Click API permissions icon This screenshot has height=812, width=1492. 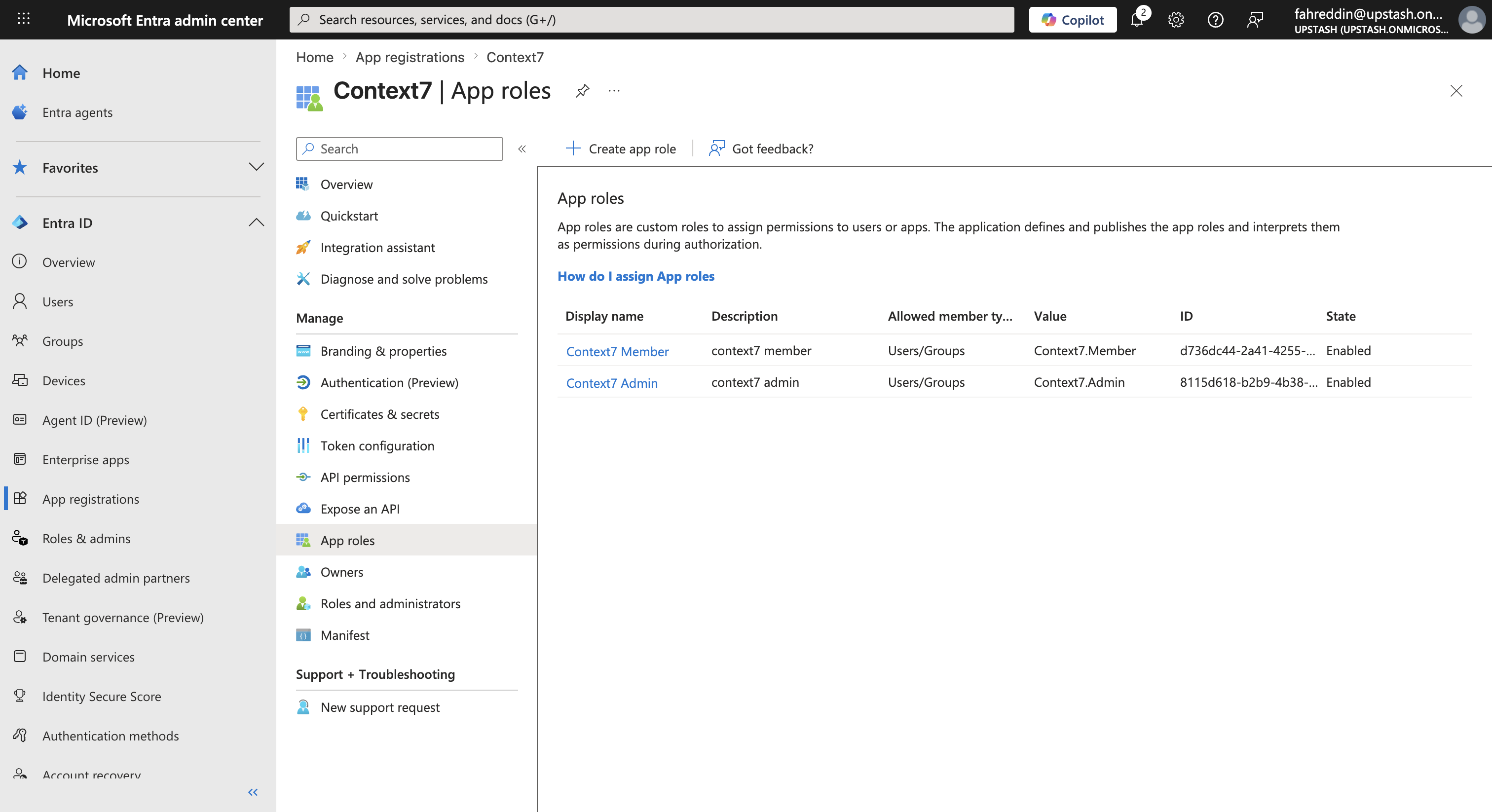tap(303, 477)
